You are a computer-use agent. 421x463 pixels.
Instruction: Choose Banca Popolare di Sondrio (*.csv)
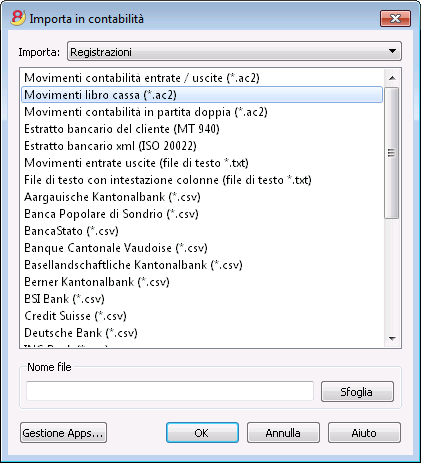111,214
